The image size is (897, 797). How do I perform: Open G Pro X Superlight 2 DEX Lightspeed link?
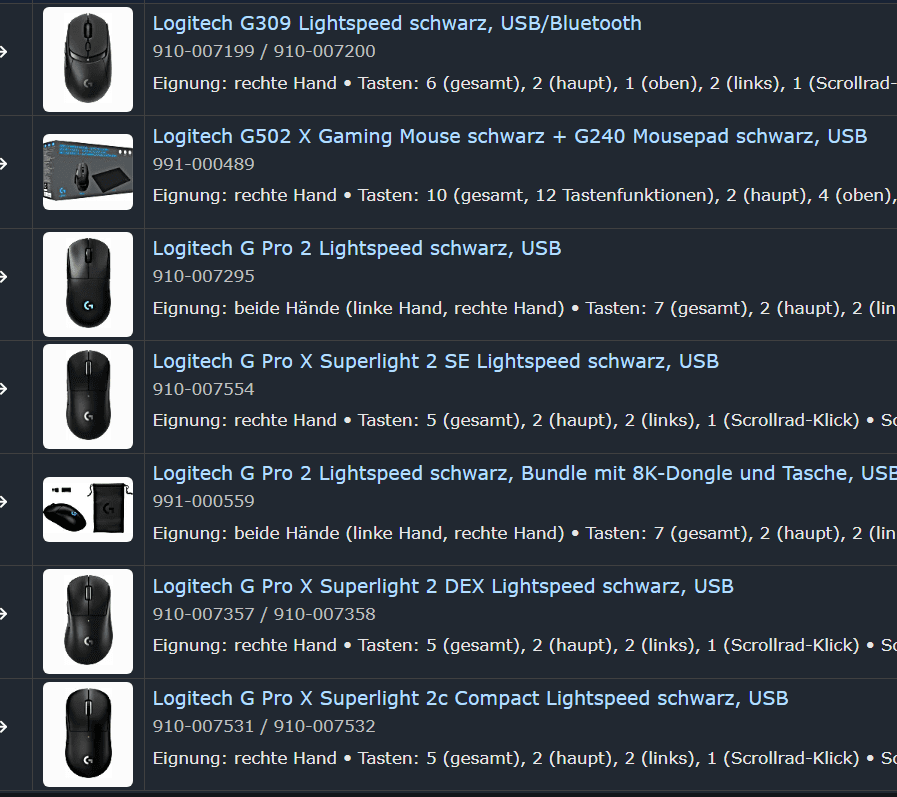click(x=443, y=586)
